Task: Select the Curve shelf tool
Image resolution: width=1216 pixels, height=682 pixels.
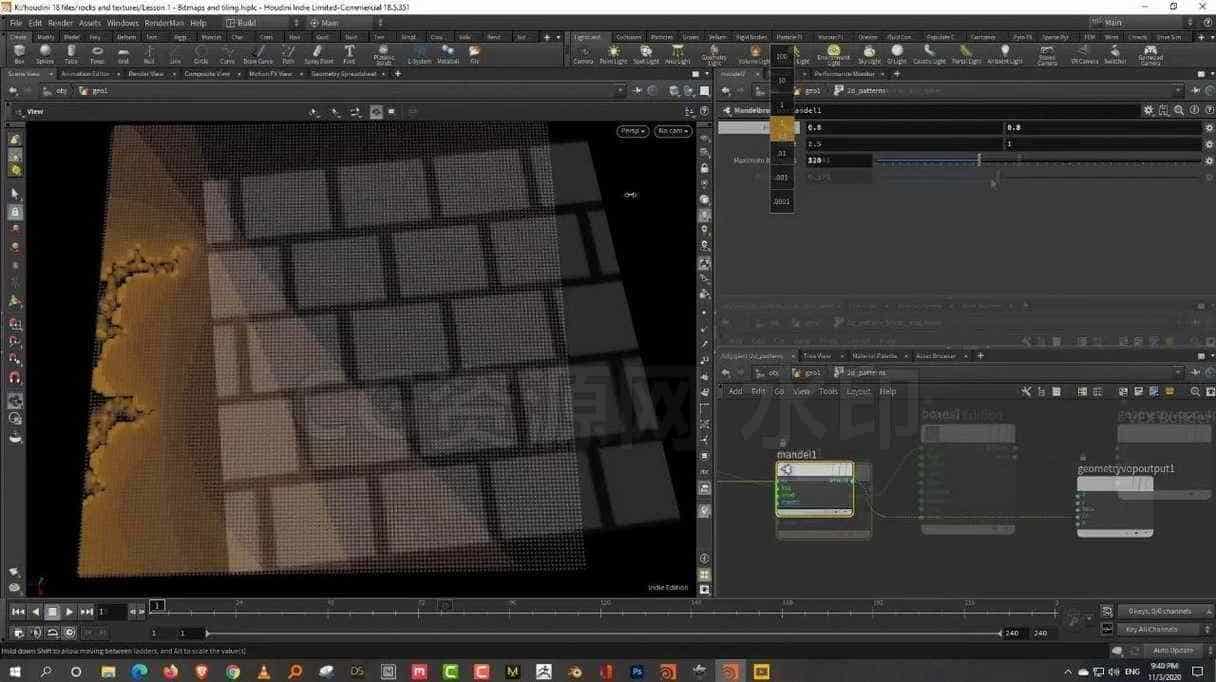Action: tap(227, 53)
